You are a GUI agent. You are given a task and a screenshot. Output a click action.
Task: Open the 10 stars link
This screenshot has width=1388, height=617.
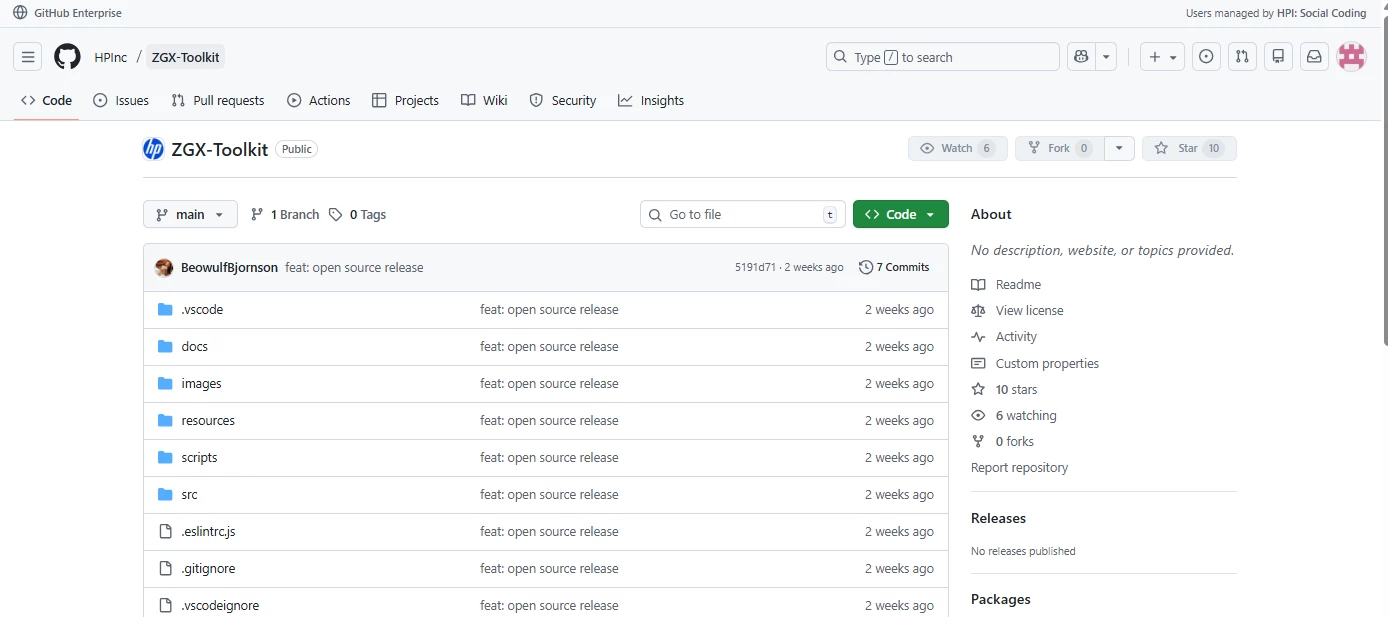pyautogui.click(x=1004, y=390)
